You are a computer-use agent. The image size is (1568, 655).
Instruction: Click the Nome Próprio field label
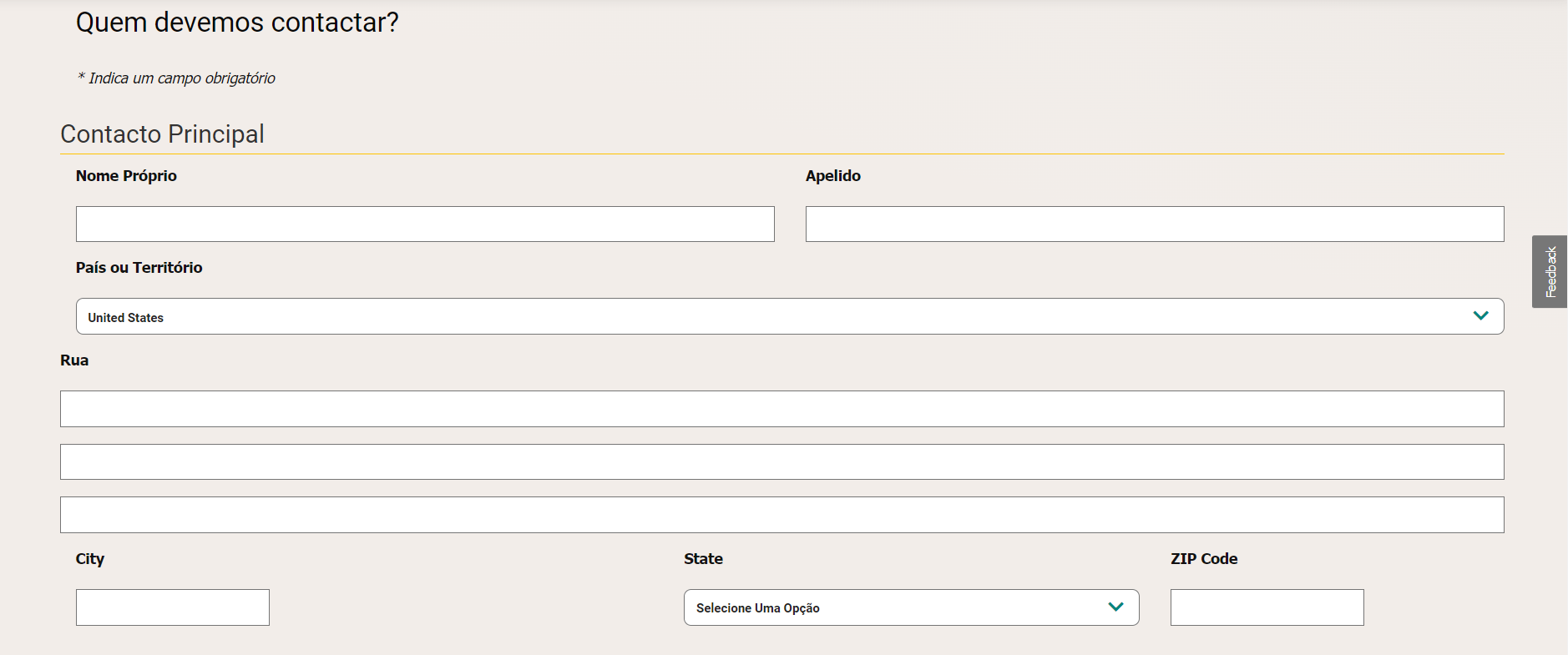[126, 176]
